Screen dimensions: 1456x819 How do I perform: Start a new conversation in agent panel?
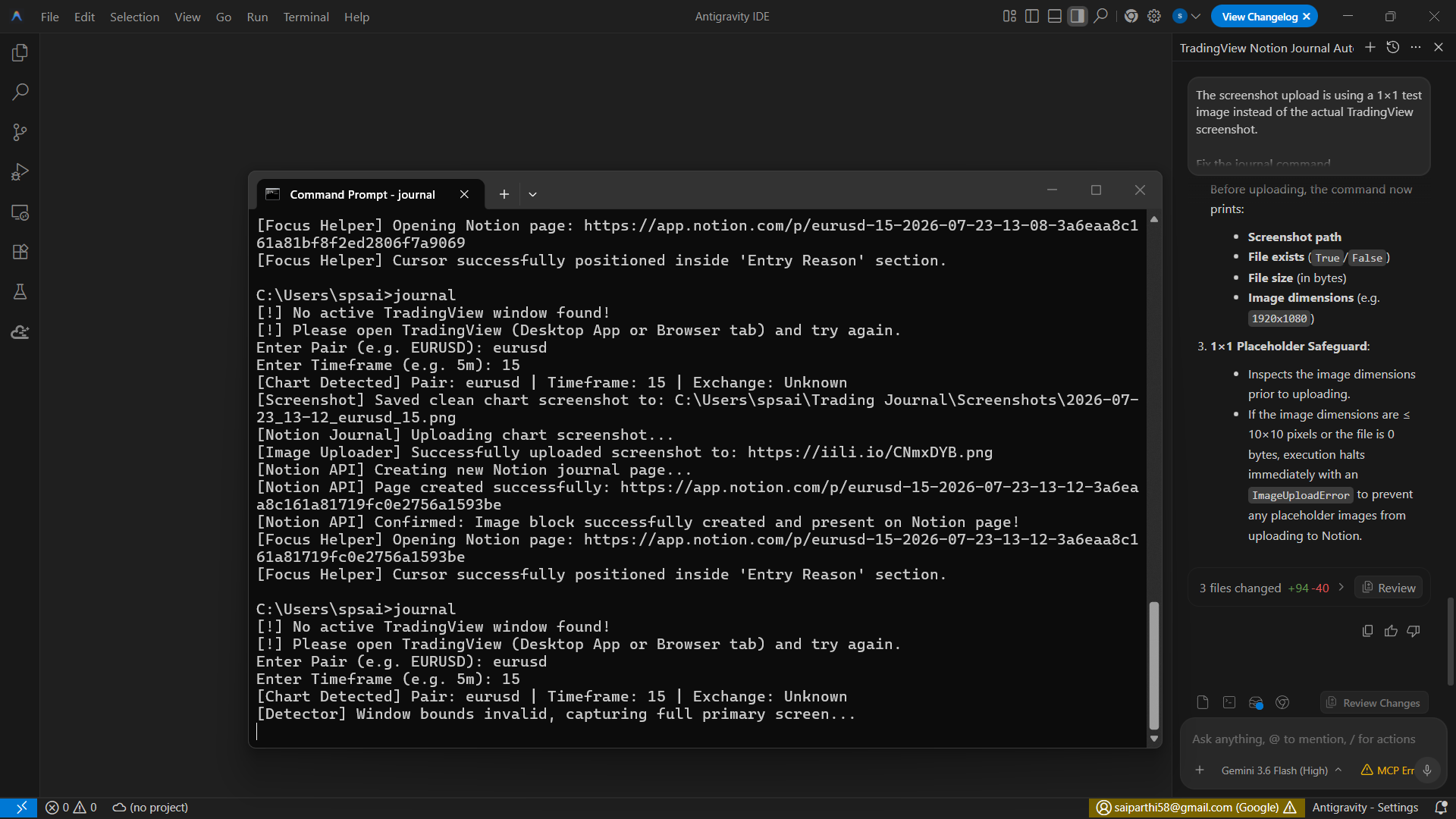click(1370, 47)
